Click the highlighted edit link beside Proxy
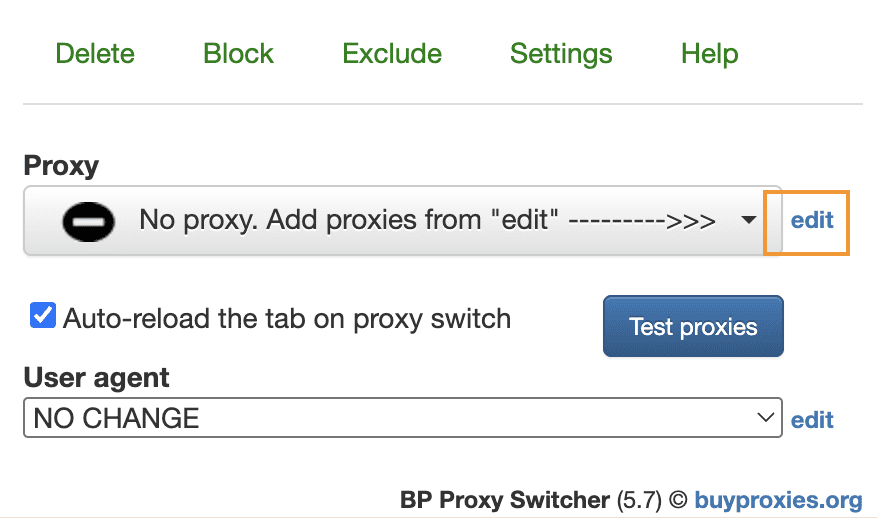The width and height of the screenshot is (877, 518). (812, 220)
